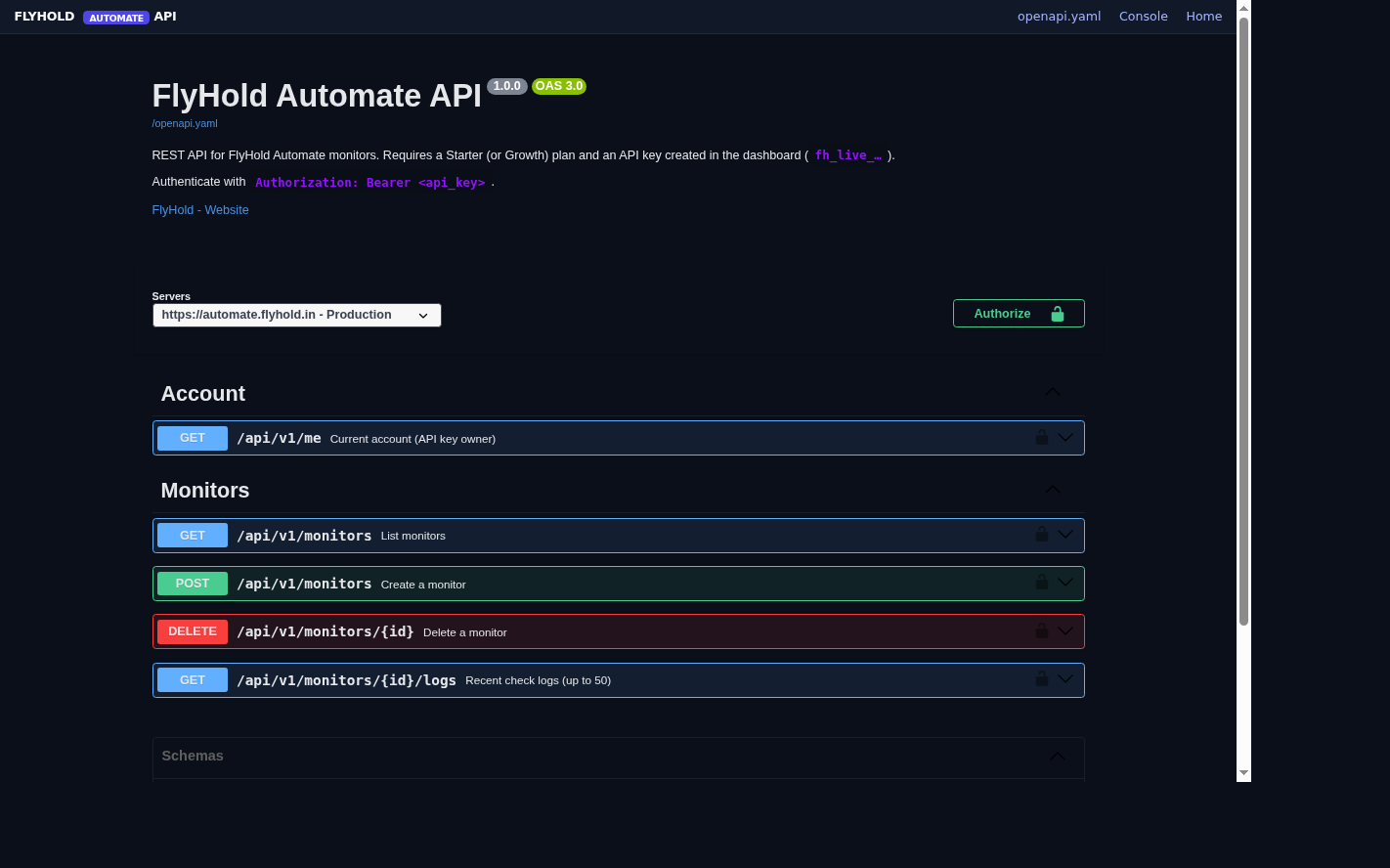Click the FLYHOLD logo text in the header
The image size is (1390, 868).
coord(45,17)
